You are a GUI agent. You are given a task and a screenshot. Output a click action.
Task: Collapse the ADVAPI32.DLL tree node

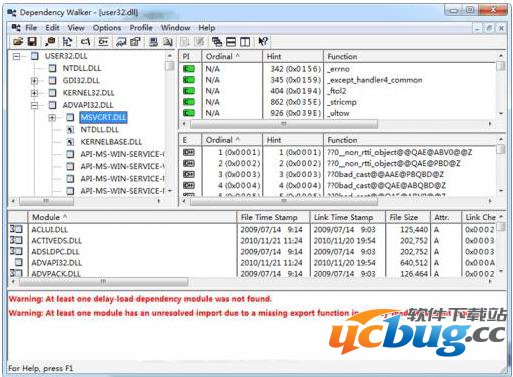coord(34,105)
